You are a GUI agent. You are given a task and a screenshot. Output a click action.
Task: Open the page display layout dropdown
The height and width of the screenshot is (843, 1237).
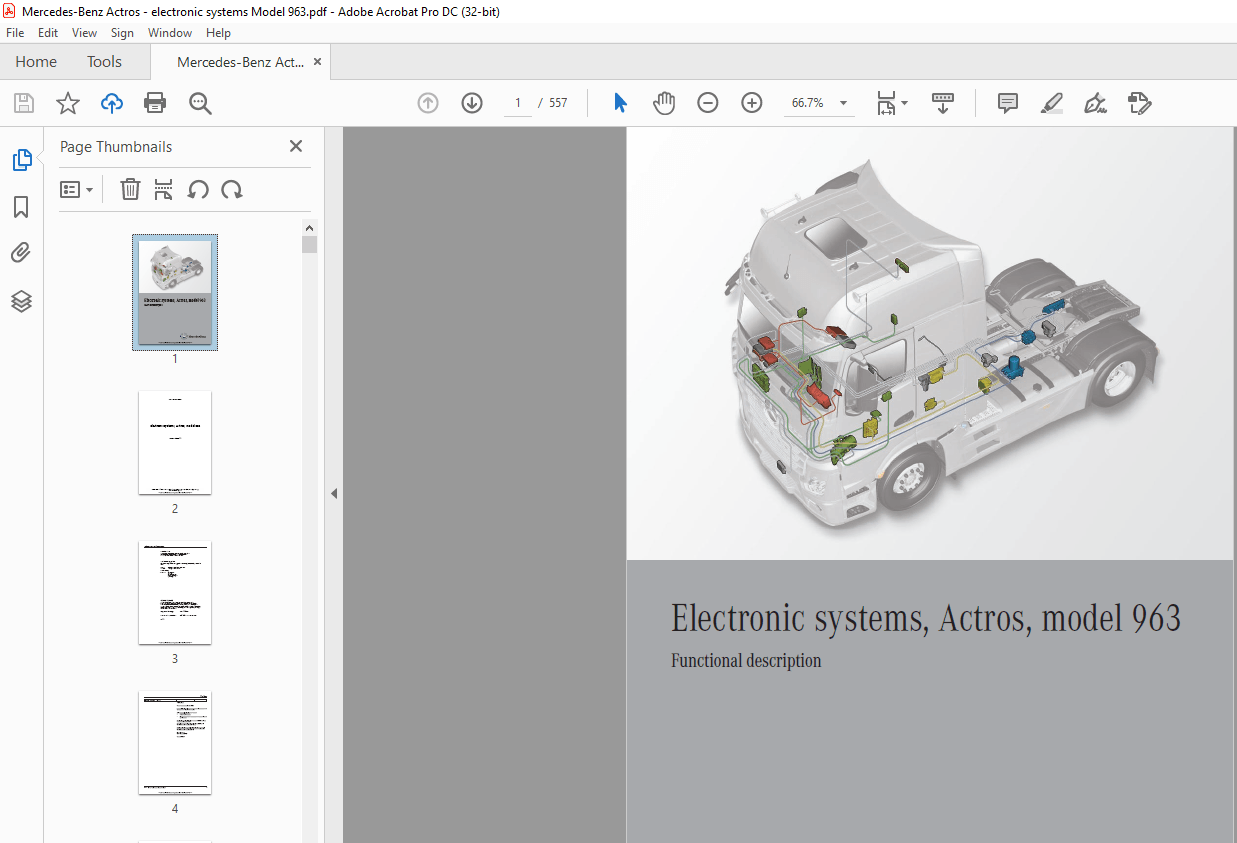click(x=891, y=103)
